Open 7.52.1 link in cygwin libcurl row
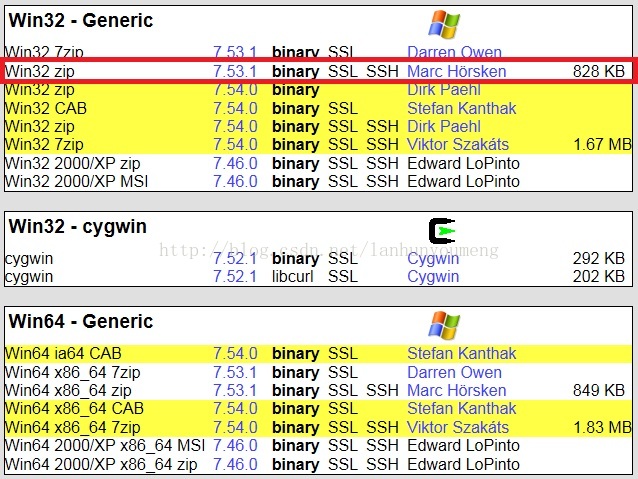 [235, 277]
